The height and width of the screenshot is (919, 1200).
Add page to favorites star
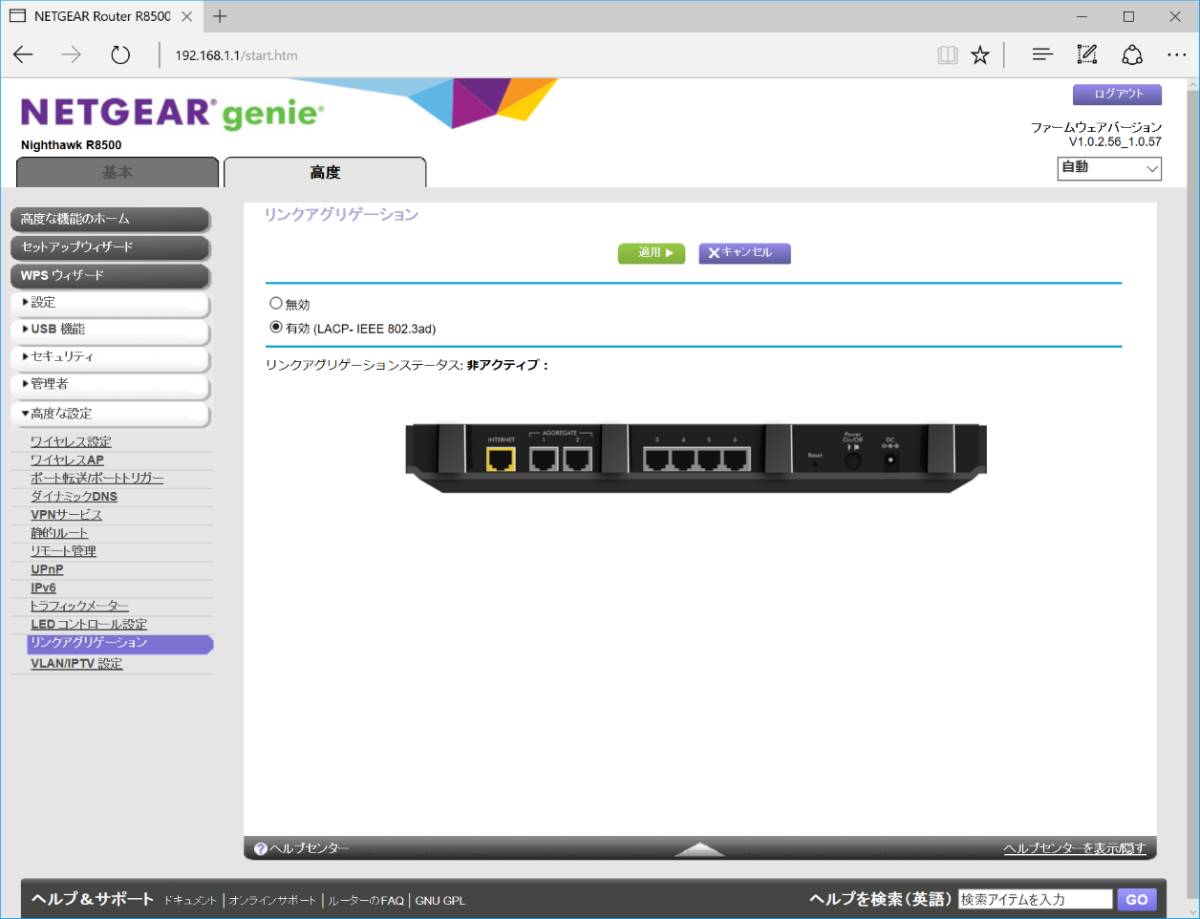click(980, 55)
